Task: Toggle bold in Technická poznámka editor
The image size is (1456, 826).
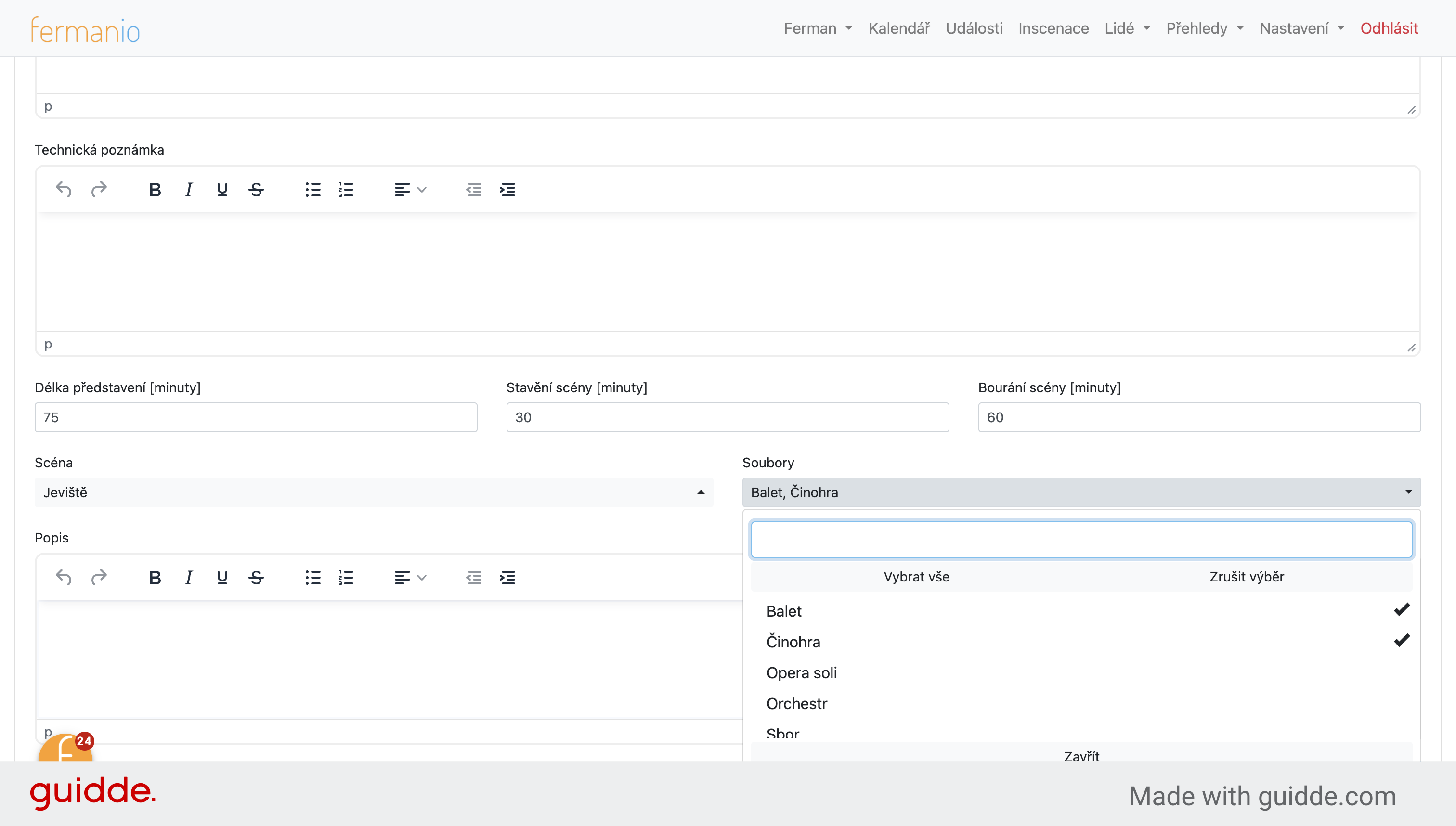Action: (x=155, y=190)
